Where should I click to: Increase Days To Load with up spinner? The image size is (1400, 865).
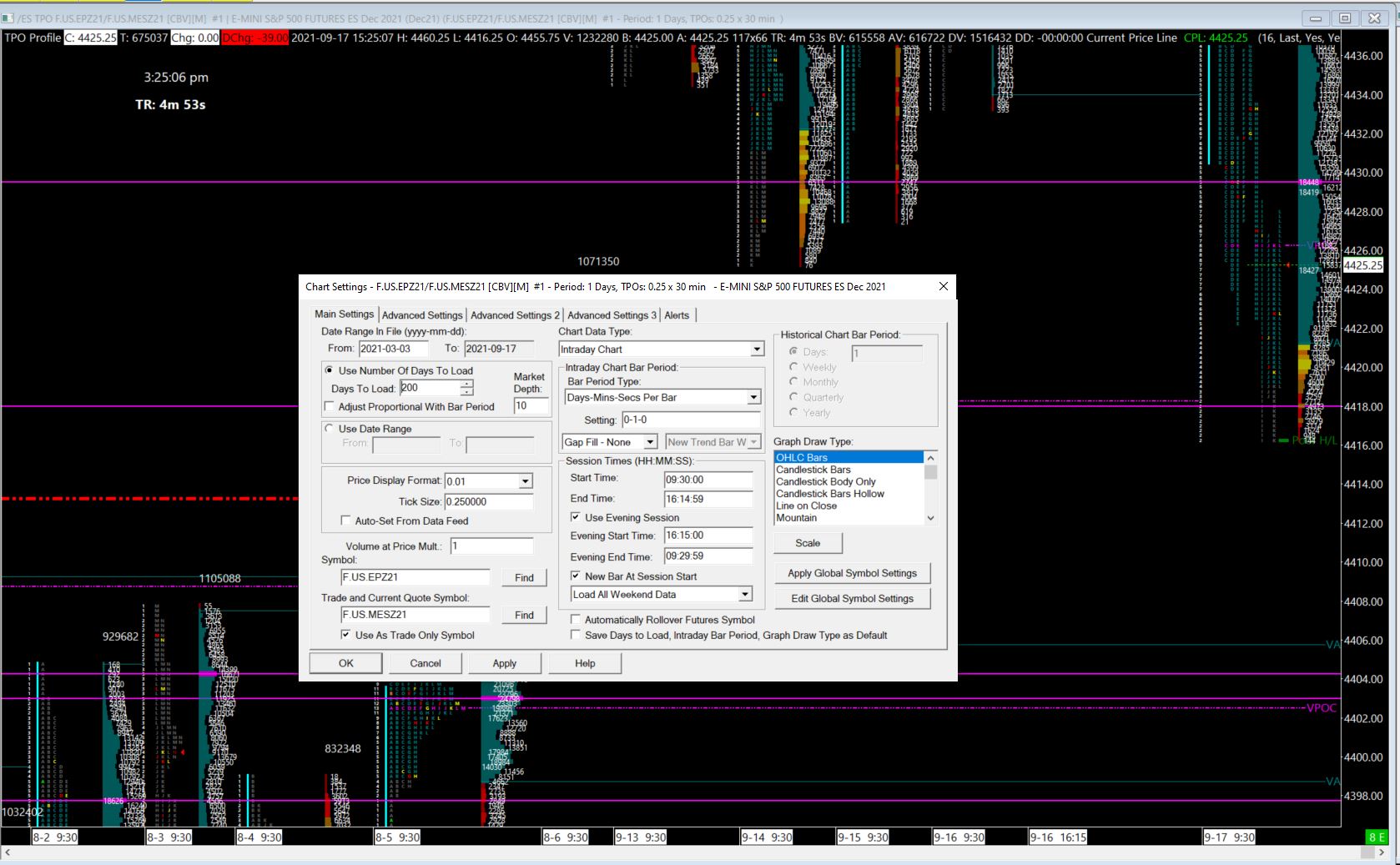(x=467, y=384)
